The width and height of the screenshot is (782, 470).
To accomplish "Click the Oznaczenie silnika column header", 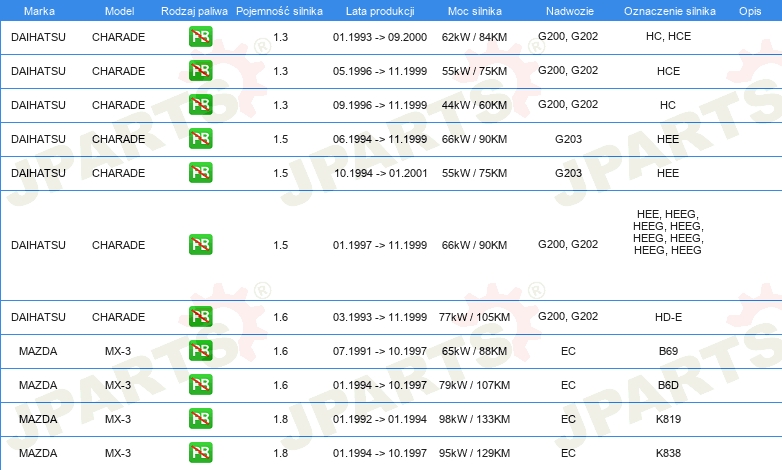I will [670, 11].
